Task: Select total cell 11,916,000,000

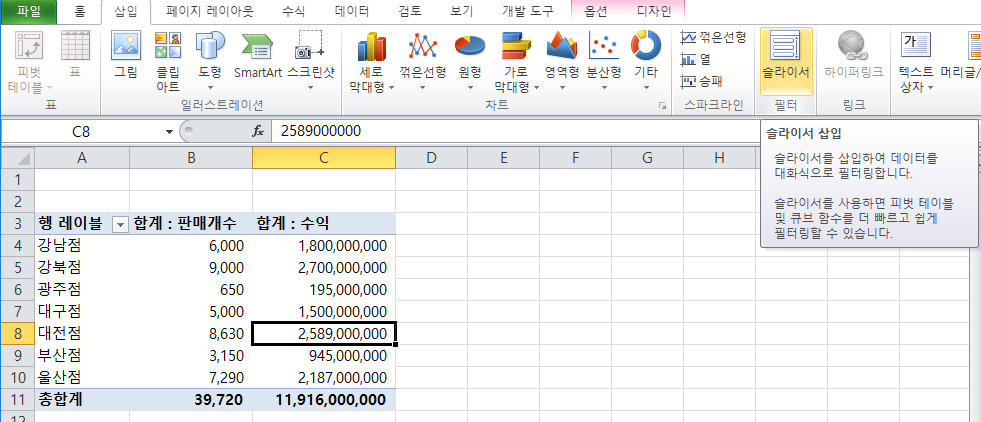Action: [324, 399]
